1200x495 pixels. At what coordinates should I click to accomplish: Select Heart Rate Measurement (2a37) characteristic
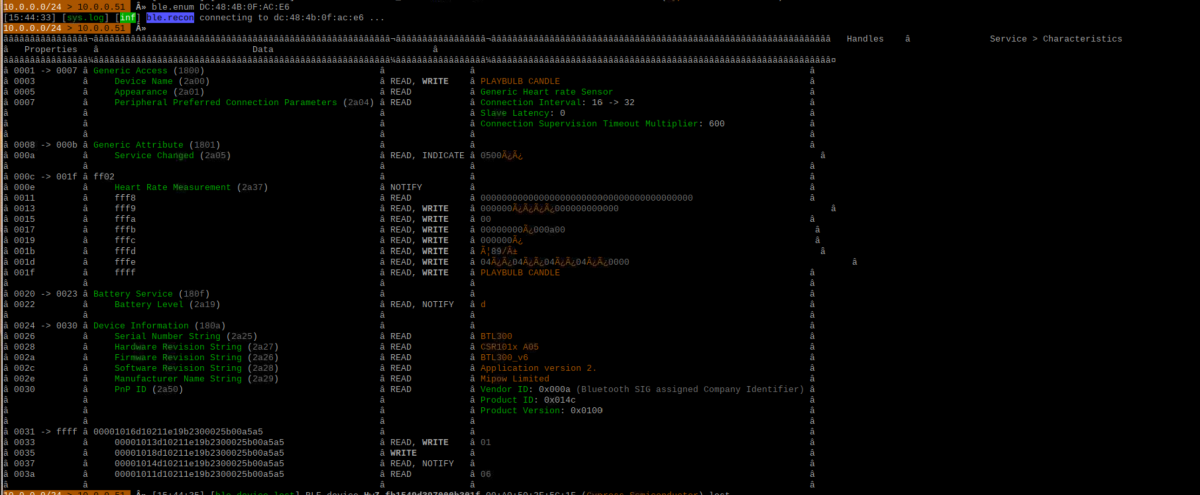pyautogui.click(x=191, y=187)
